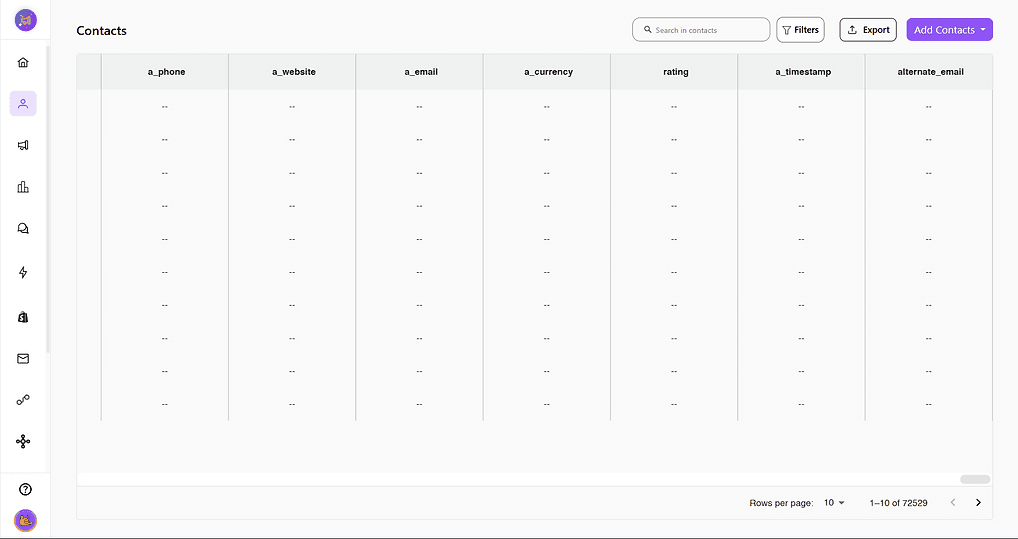Go to previous page of contacts
Viewport: 1018px width, 539px height.
pos(953,503)
